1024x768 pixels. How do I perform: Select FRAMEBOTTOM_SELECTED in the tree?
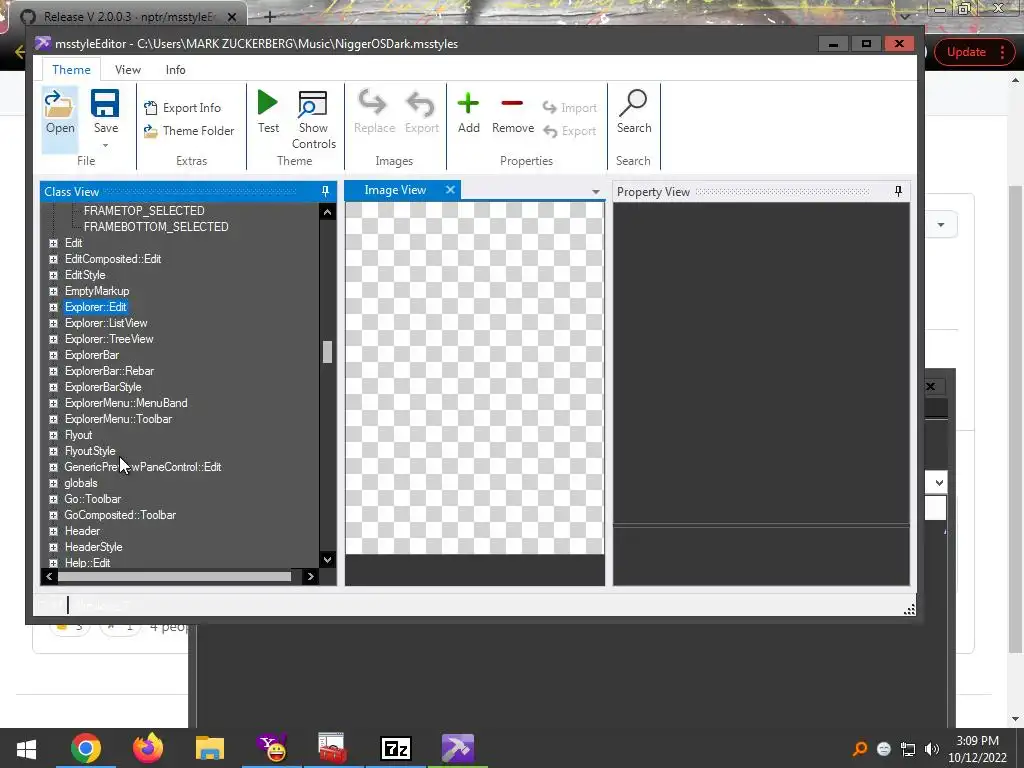coord(156,227)
